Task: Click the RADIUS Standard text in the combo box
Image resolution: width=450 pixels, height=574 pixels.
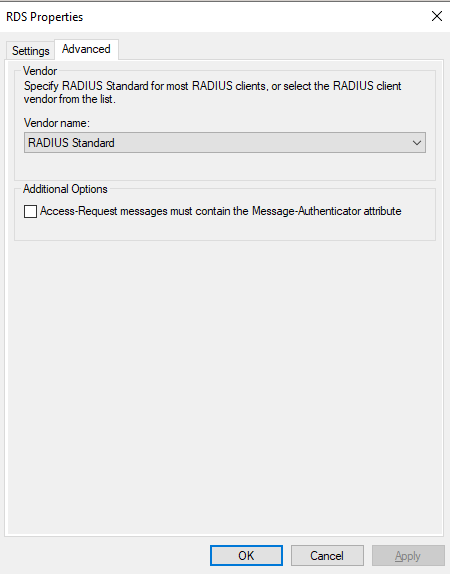Action: coord(71,143)
